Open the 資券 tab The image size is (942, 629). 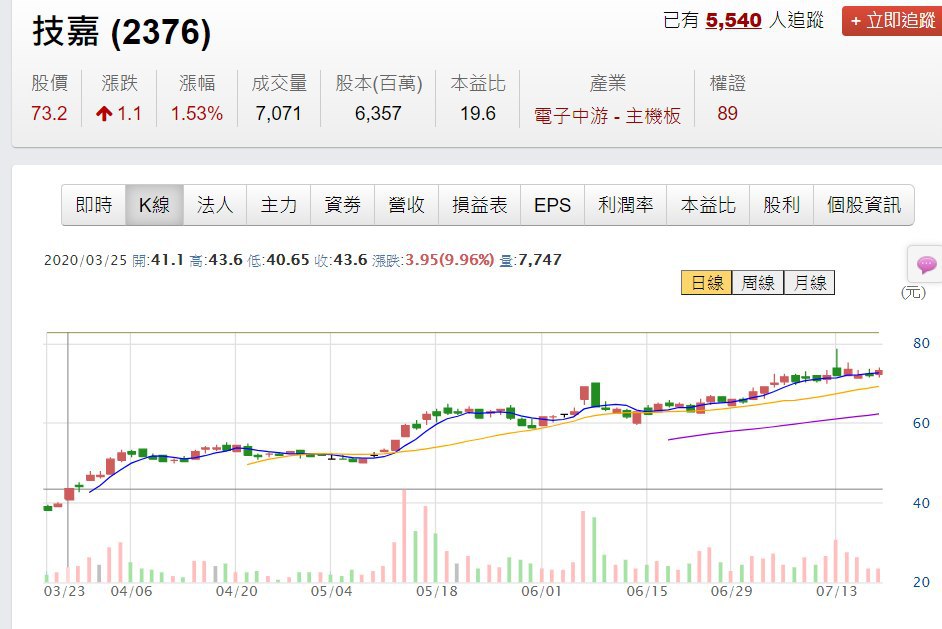click(x=342, y=205)
